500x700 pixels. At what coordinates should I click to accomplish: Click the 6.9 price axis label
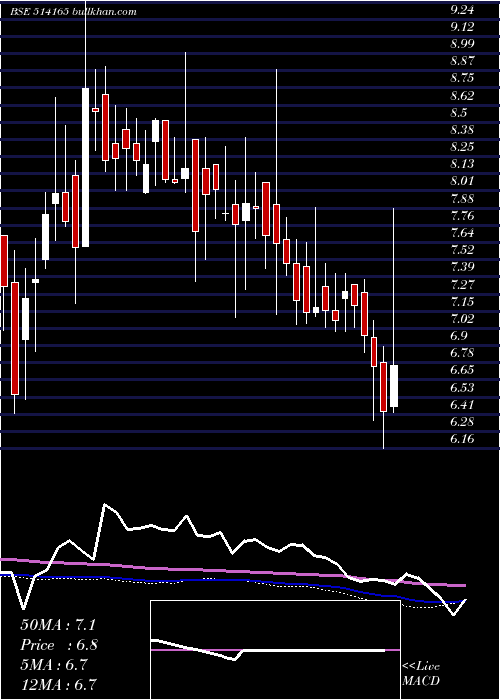458,336
